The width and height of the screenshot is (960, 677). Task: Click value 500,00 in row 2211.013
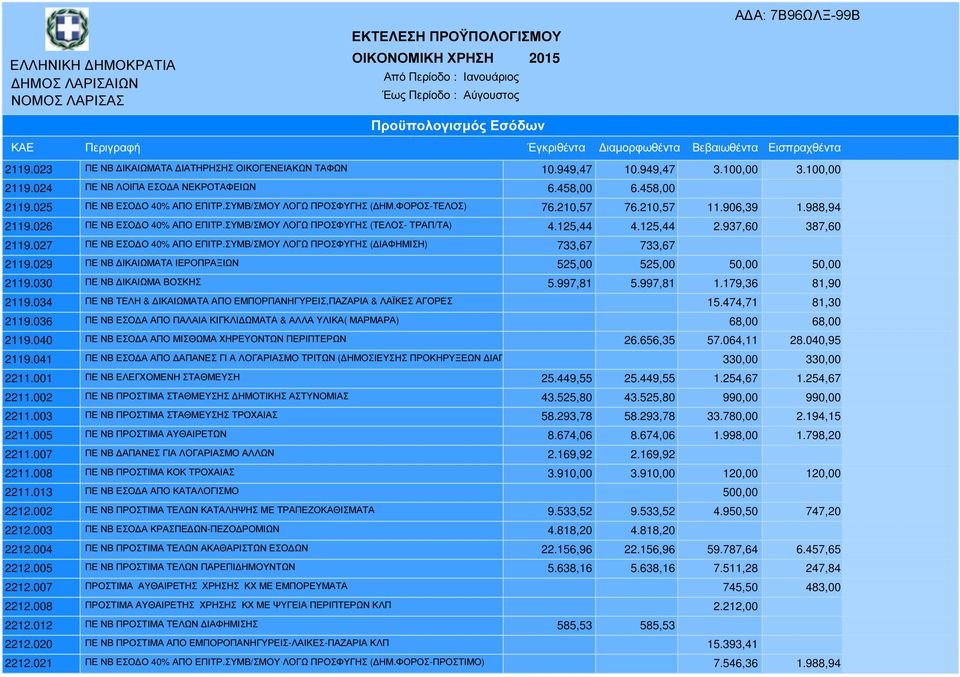tap(740, 493)
